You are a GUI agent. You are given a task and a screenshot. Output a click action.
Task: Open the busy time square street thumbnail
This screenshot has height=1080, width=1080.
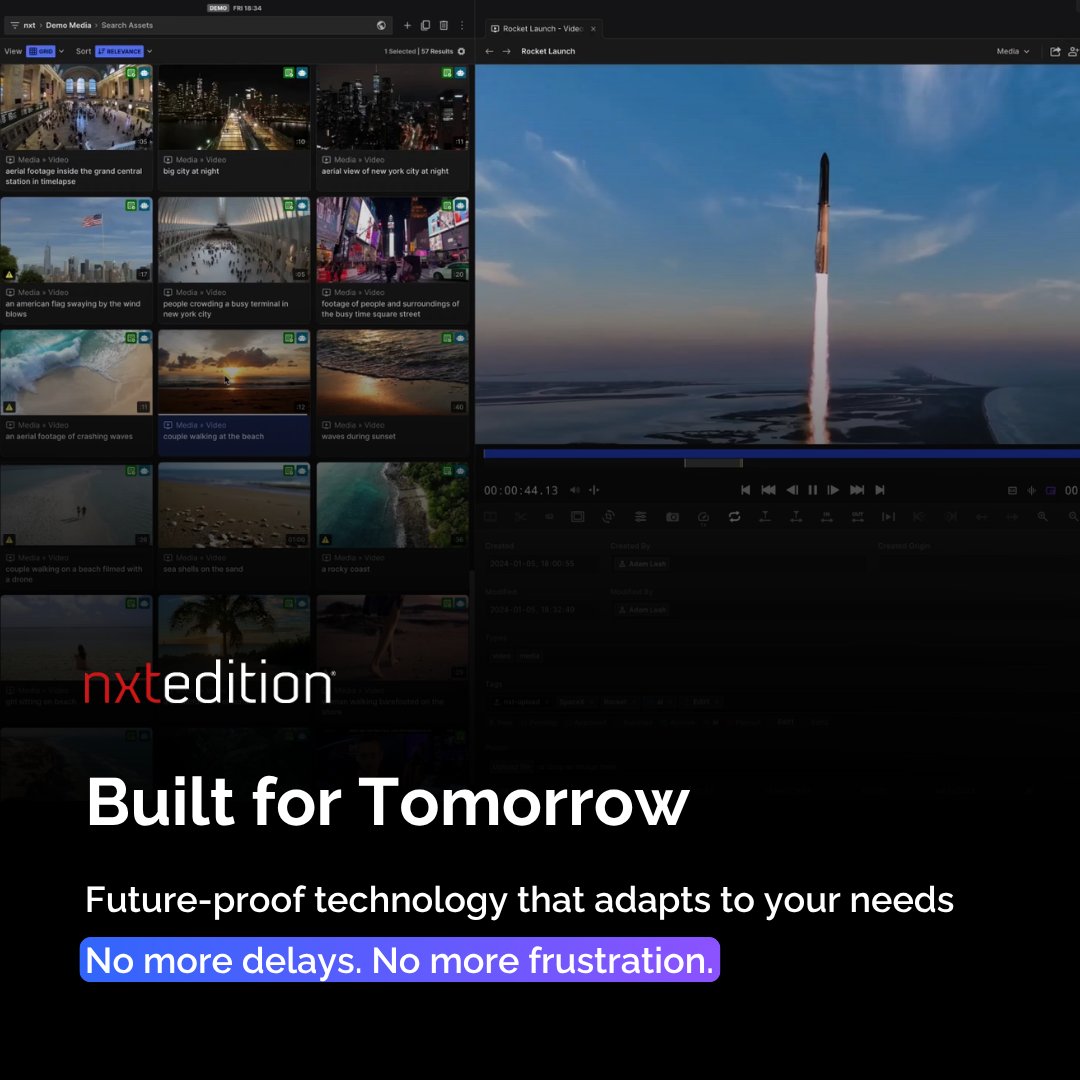[392, 240]
